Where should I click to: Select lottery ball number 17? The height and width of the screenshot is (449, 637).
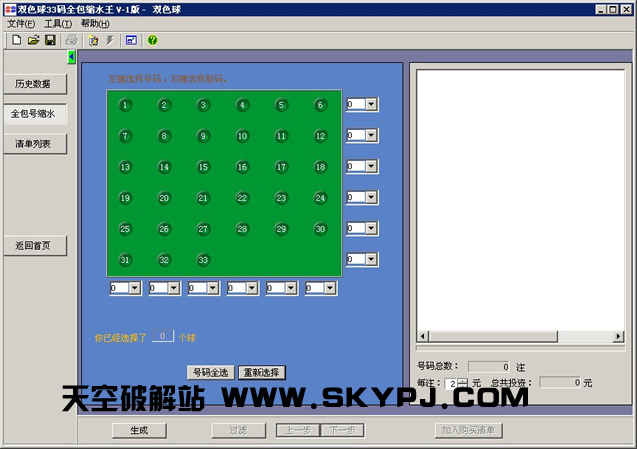click(281, 167)
